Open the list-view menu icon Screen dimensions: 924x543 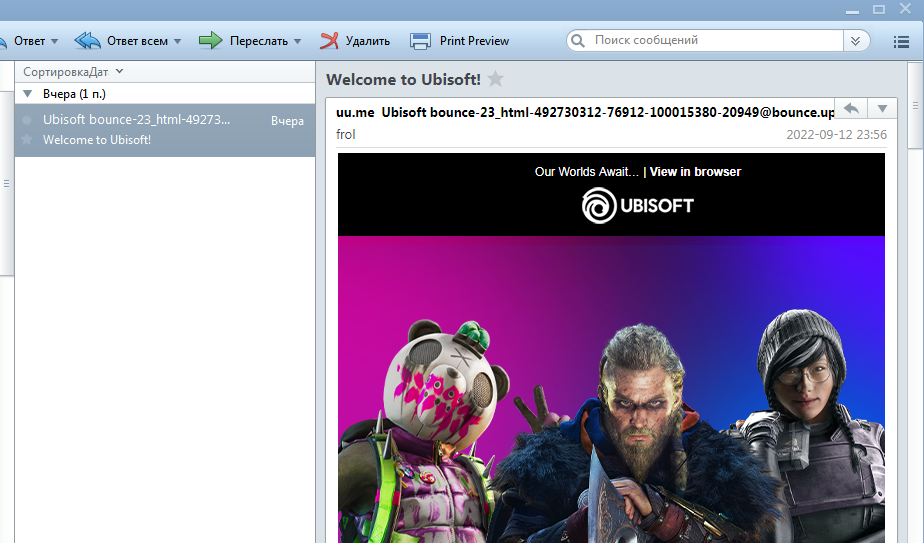901,41
